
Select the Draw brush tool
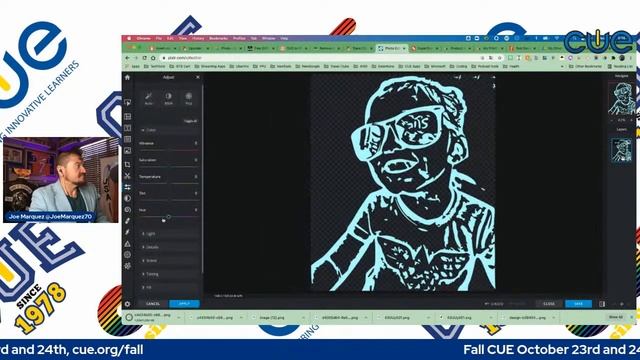[127, 232]
